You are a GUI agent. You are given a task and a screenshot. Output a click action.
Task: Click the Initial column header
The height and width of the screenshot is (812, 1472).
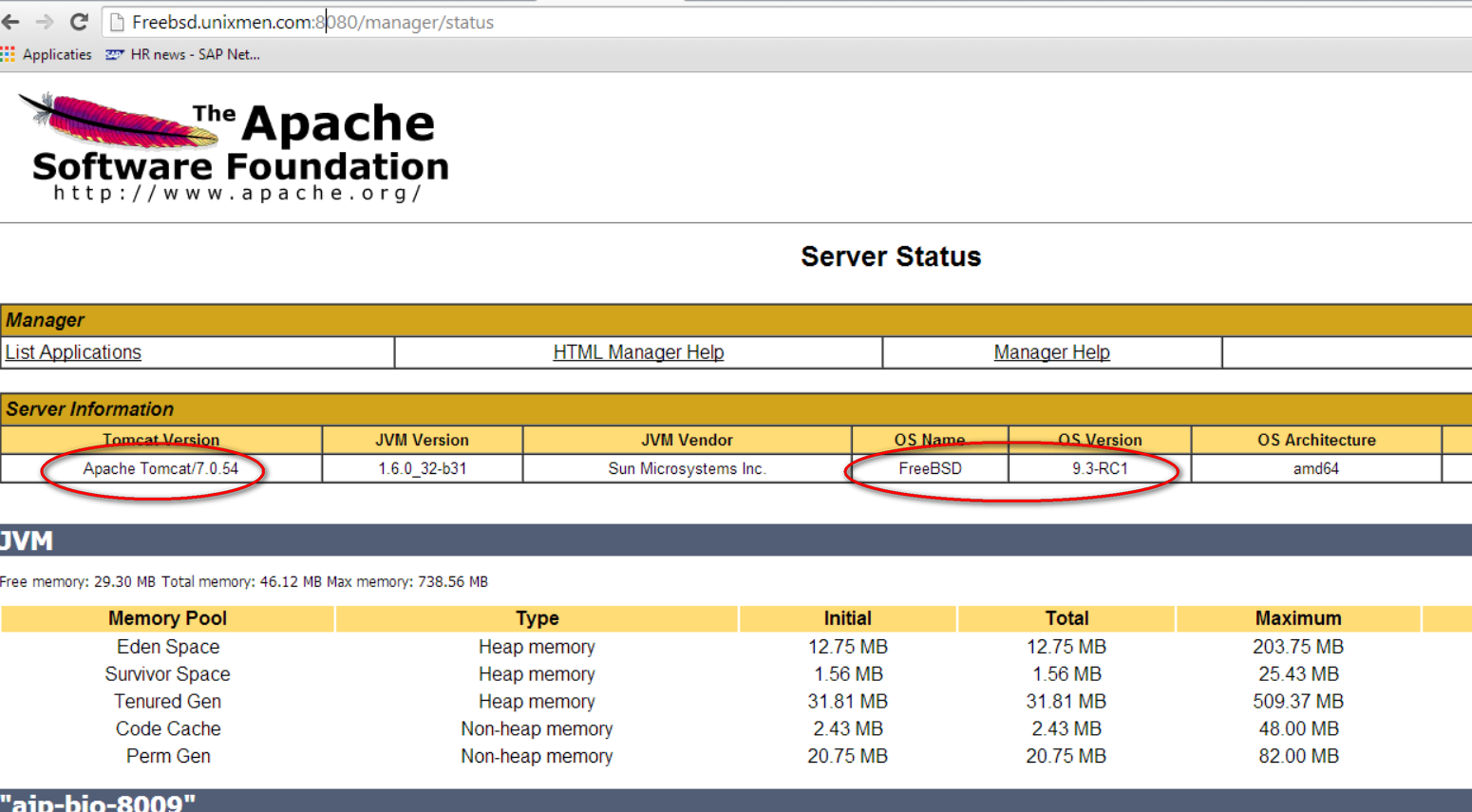pyautogui.click(x=847, y=618)
